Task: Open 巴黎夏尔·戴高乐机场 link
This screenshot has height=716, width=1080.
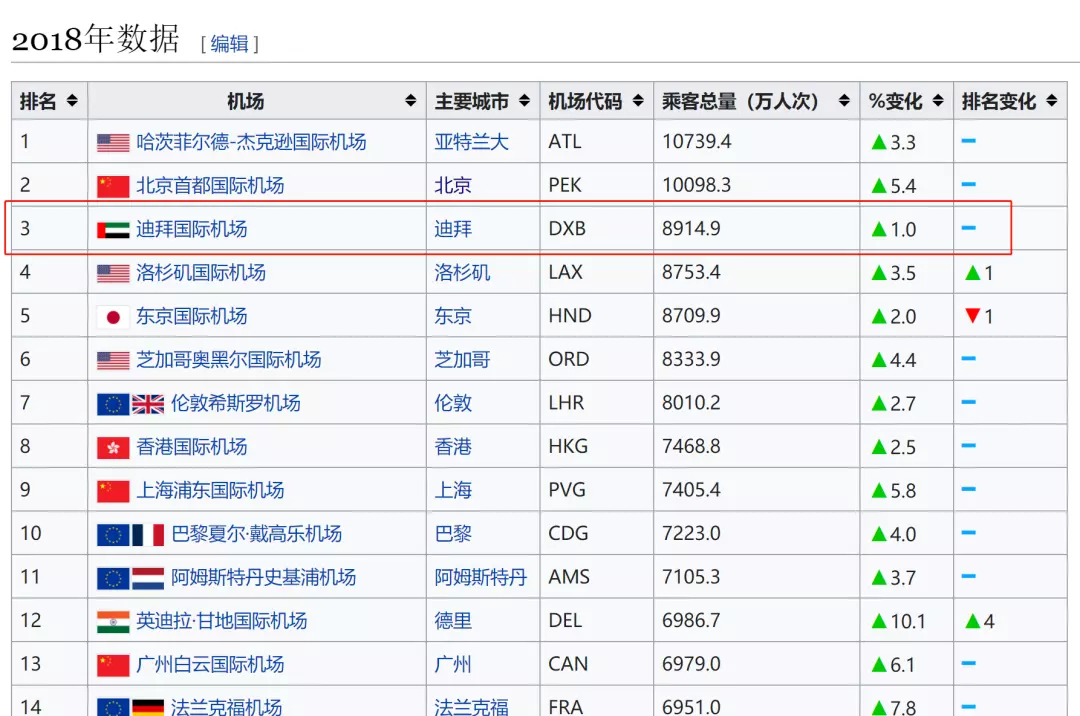Action: pos(256,534)
